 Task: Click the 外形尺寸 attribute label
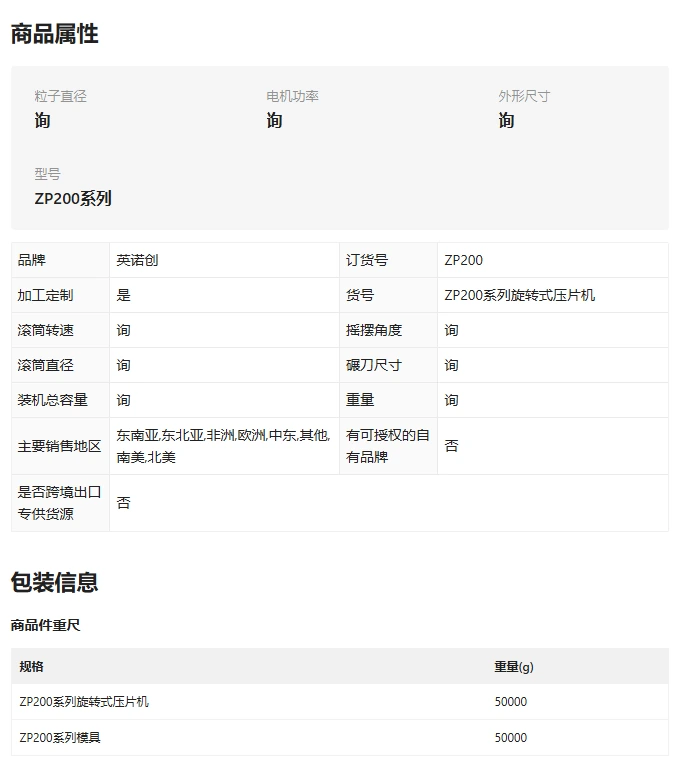pyautogui.click(x=524, y=96)
